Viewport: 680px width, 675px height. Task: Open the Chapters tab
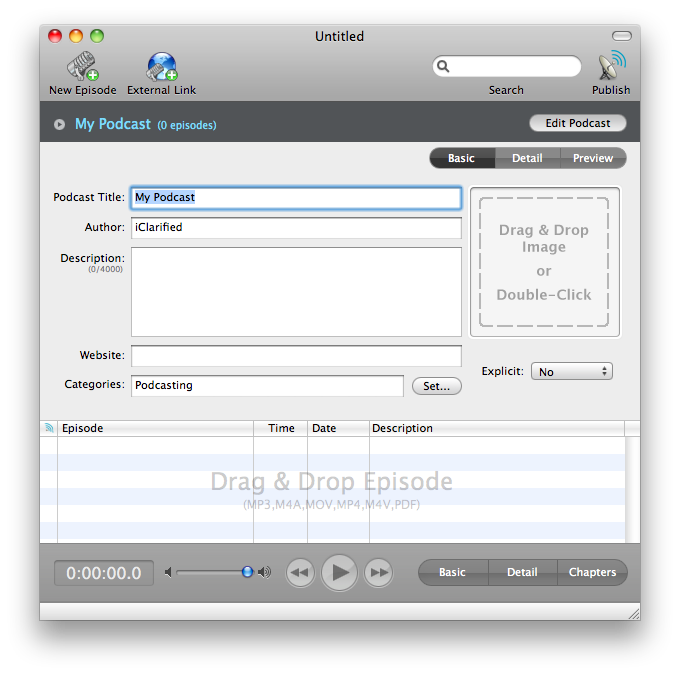(x=592, y=572)
